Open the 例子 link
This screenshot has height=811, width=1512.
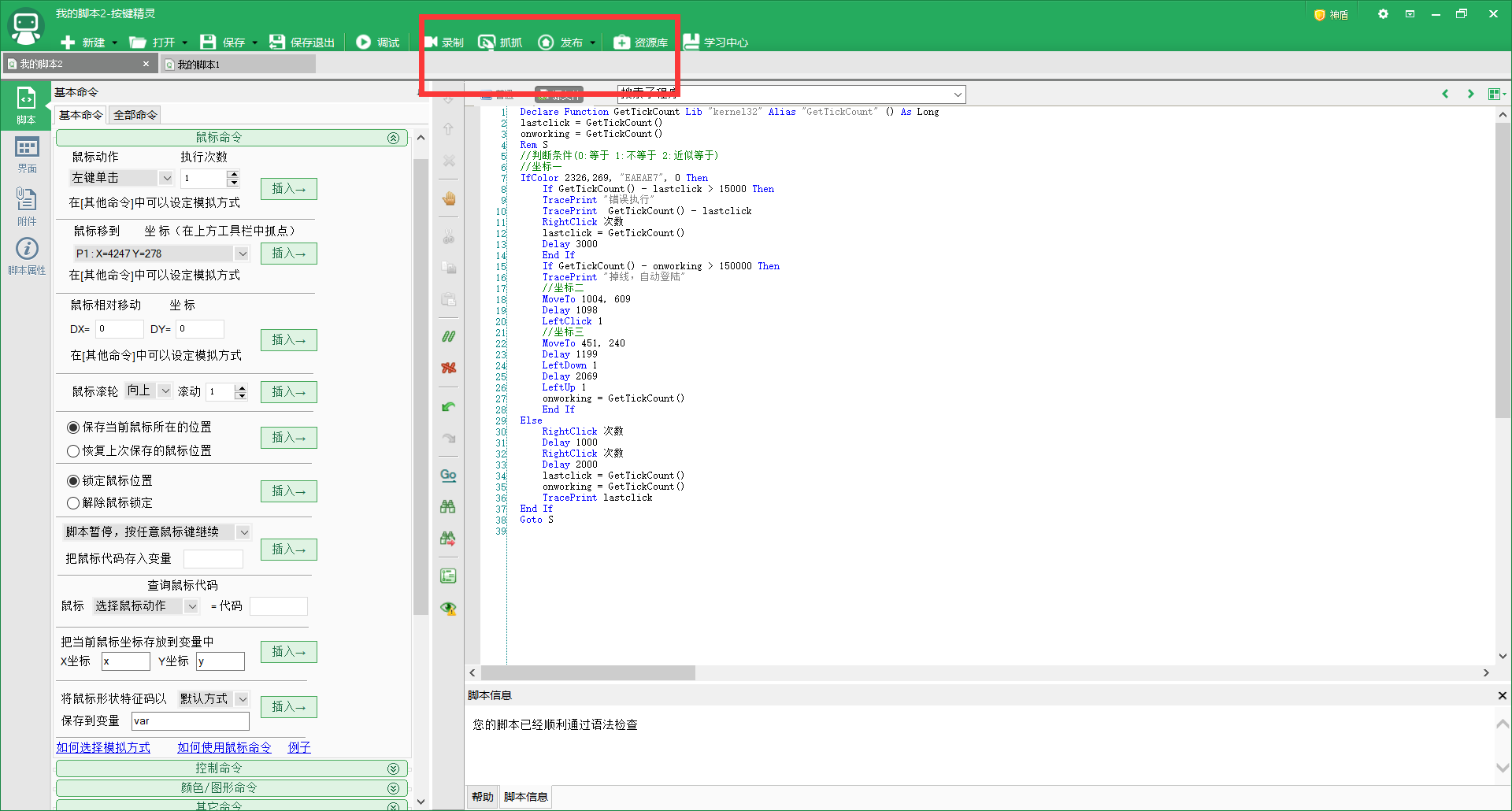[x=299, y=748]
